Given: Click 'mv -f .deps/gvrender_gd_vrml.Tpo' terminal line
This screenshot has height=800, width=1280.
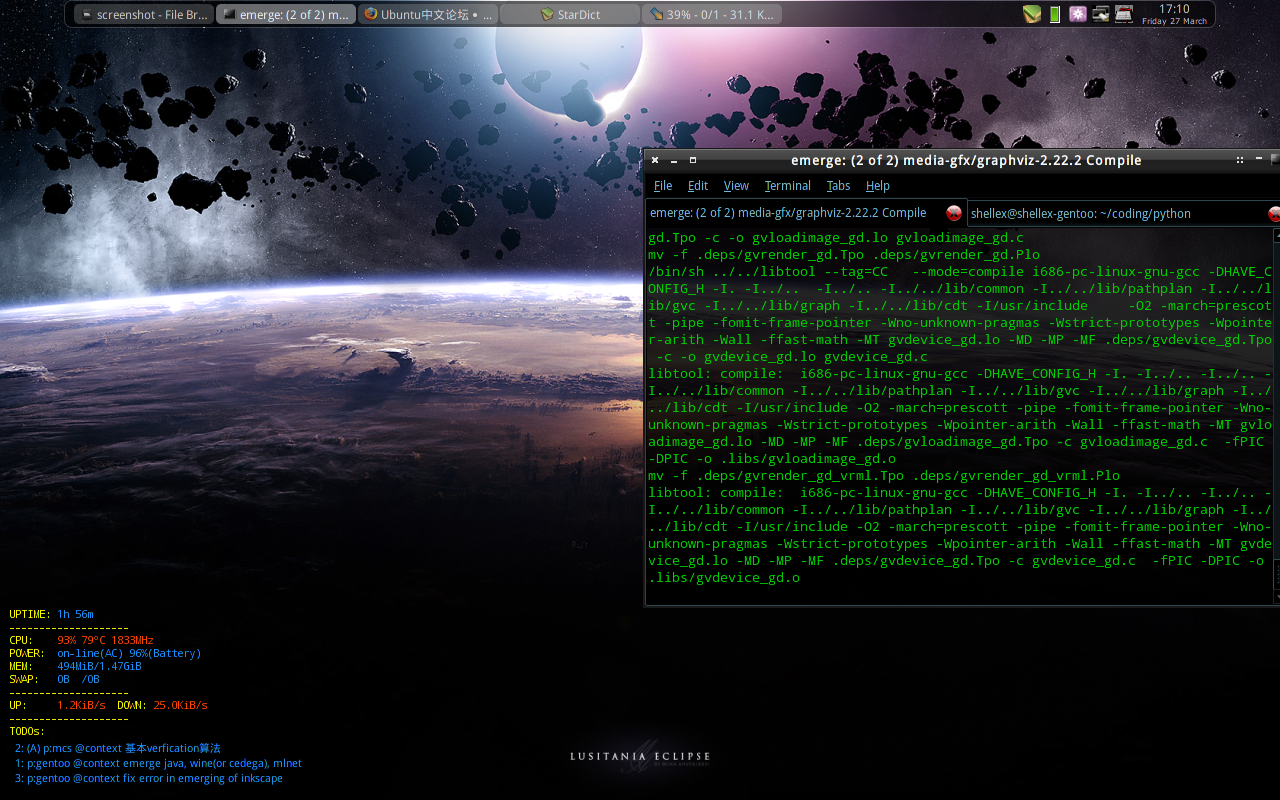Looking at the screenshot, I should 884,475.
